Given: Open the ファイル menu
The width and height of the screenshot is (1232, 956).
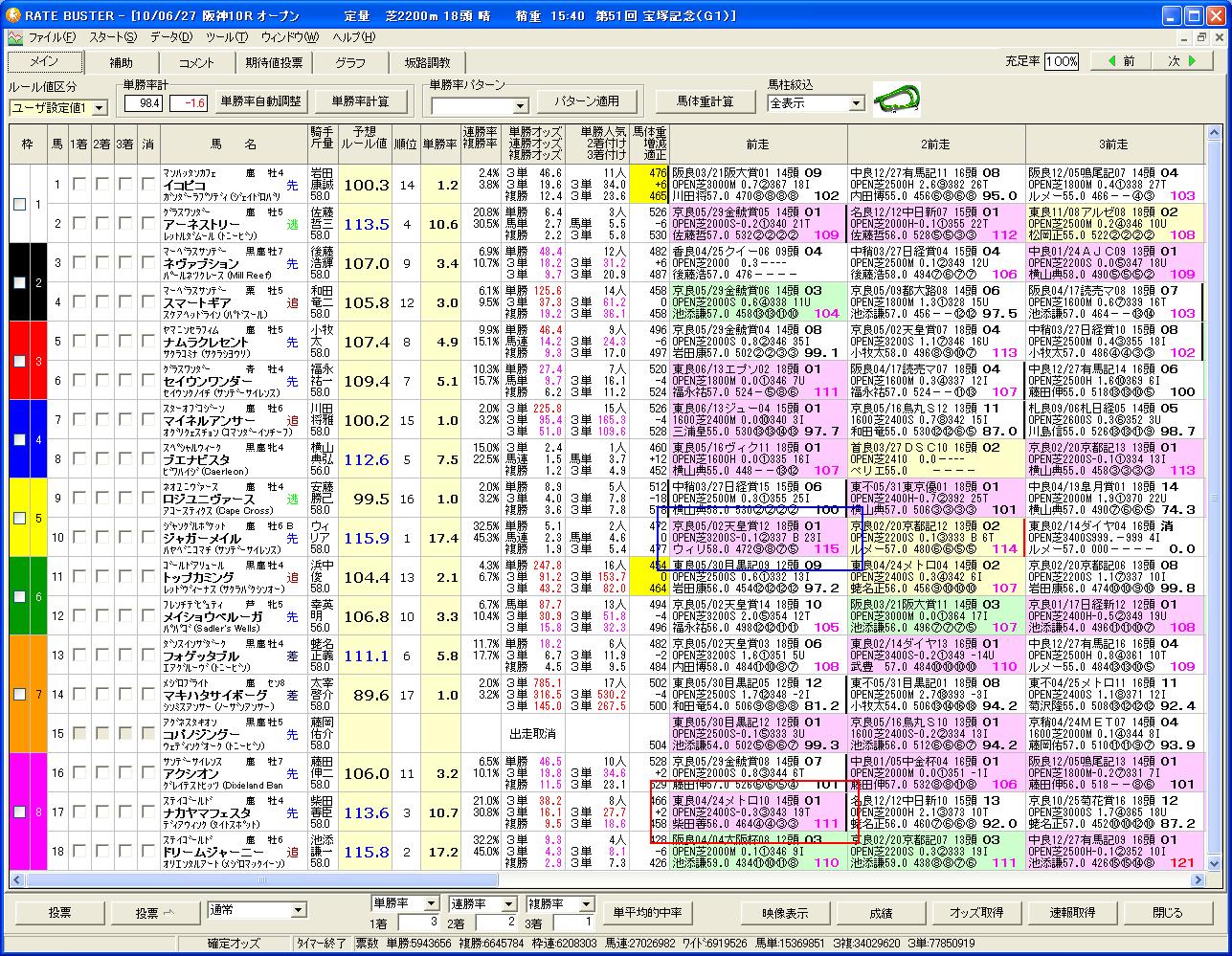Looking at the screenshot, I should pyautogui.click(x=52, y=37).
